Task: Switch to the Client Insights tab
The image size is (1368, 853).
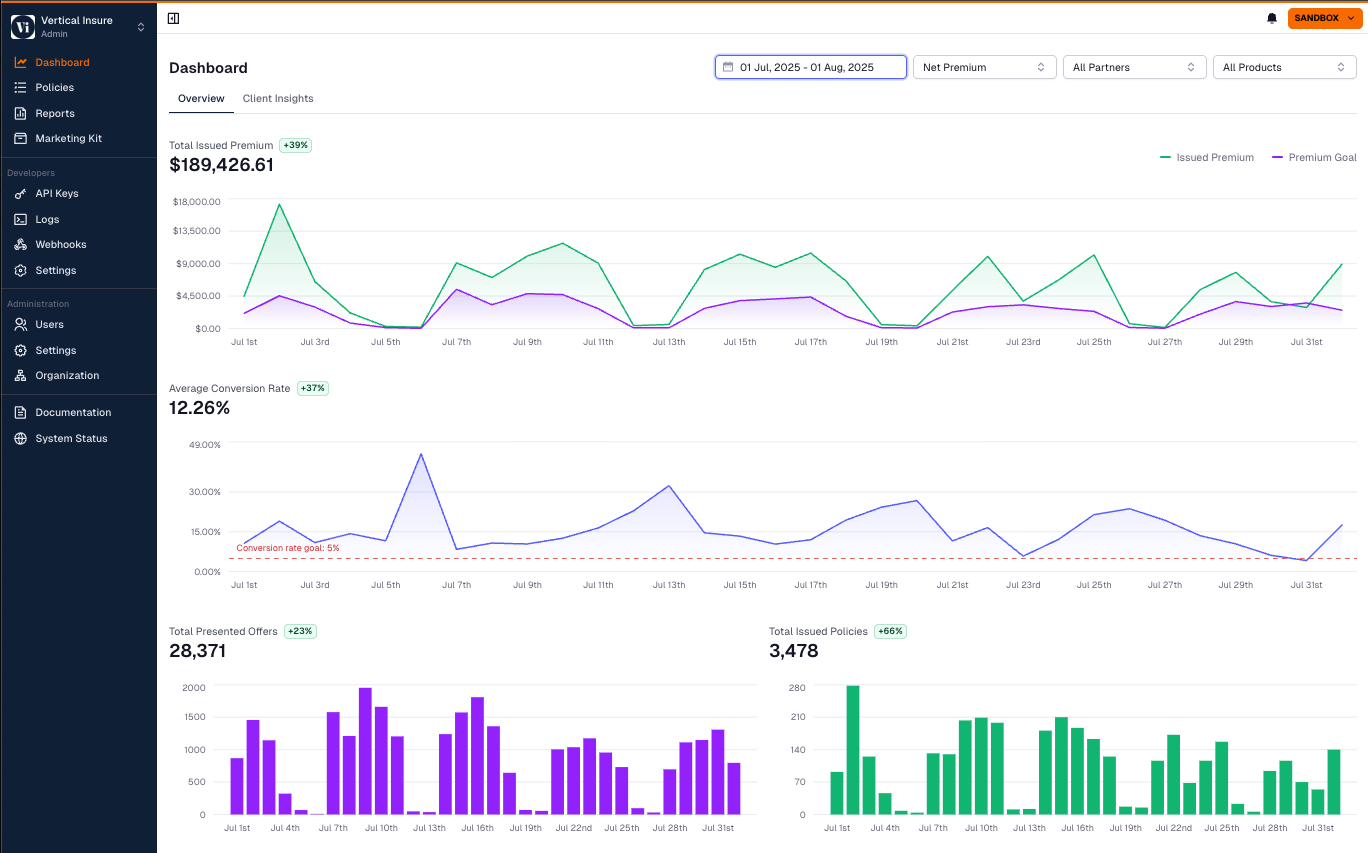Action: [x=278, y=99]
